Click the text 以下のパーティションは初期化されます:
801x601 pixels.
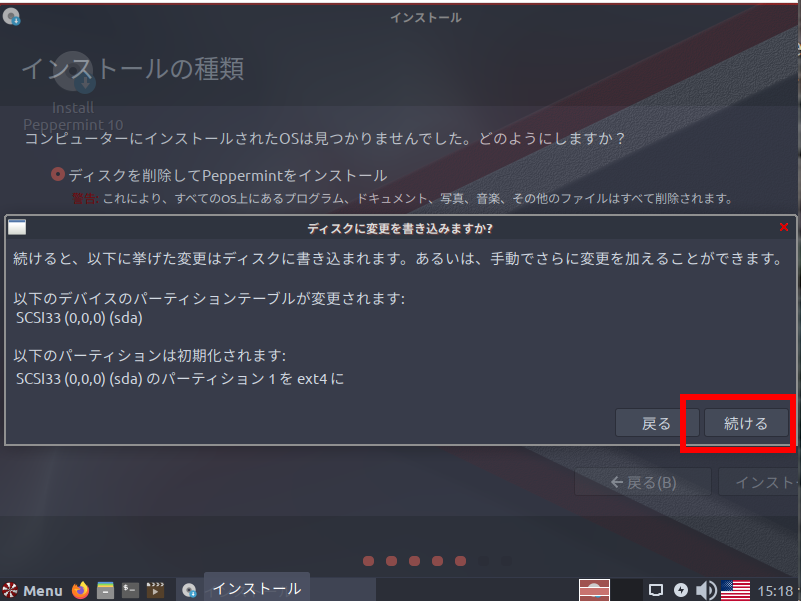tap(150, 355)
